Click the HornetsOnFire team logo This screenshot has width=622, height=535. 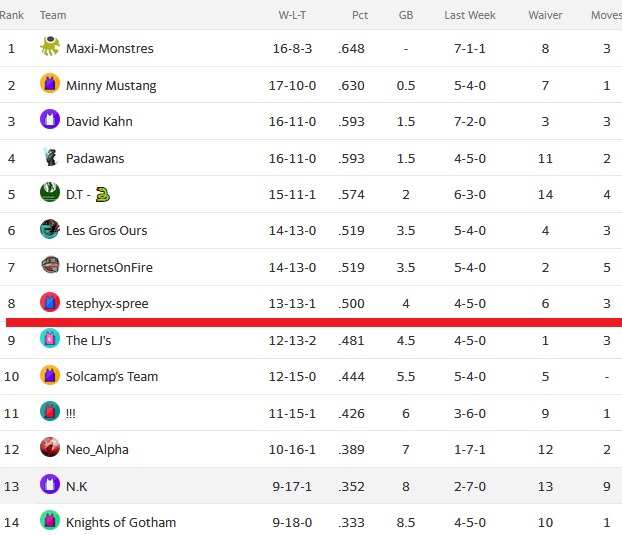[50, 265]
